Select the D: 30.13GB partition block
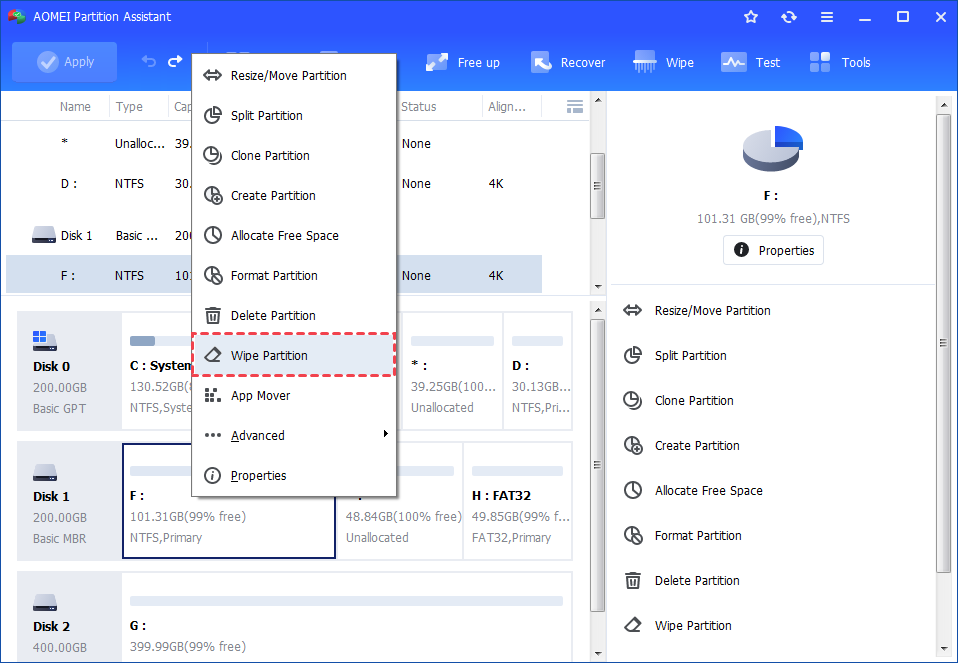The width and height of the screenshot is (958, 663). click(538, 371)
